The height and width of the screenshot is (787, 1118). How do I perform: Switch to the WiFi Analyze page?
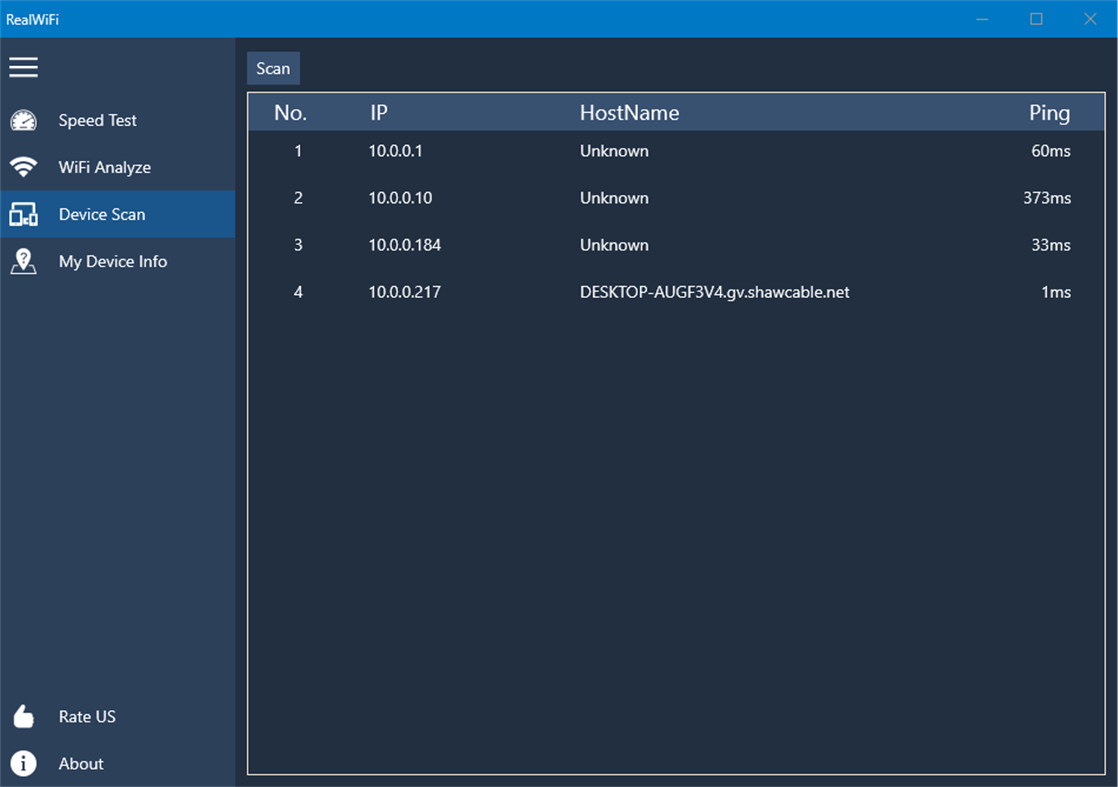pos(105,167)
